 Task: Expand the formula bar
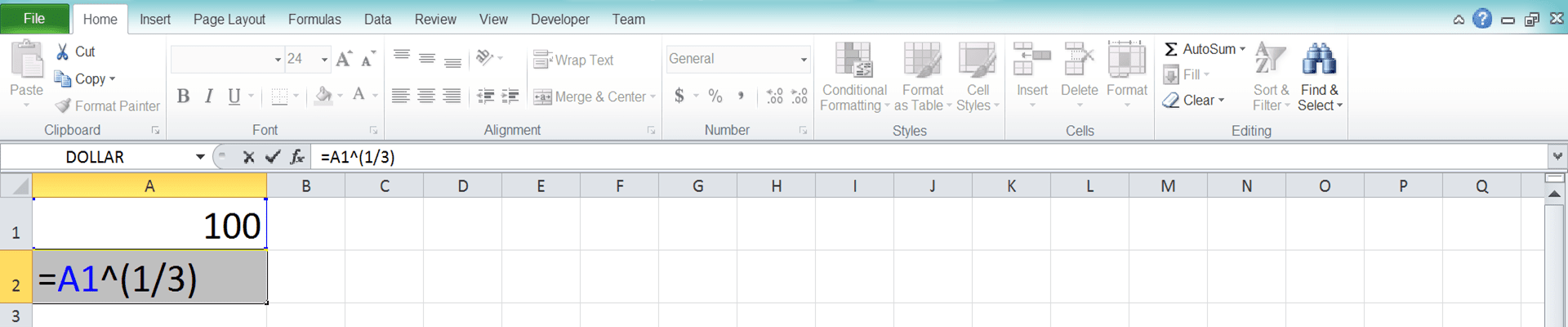point(1557,156)
